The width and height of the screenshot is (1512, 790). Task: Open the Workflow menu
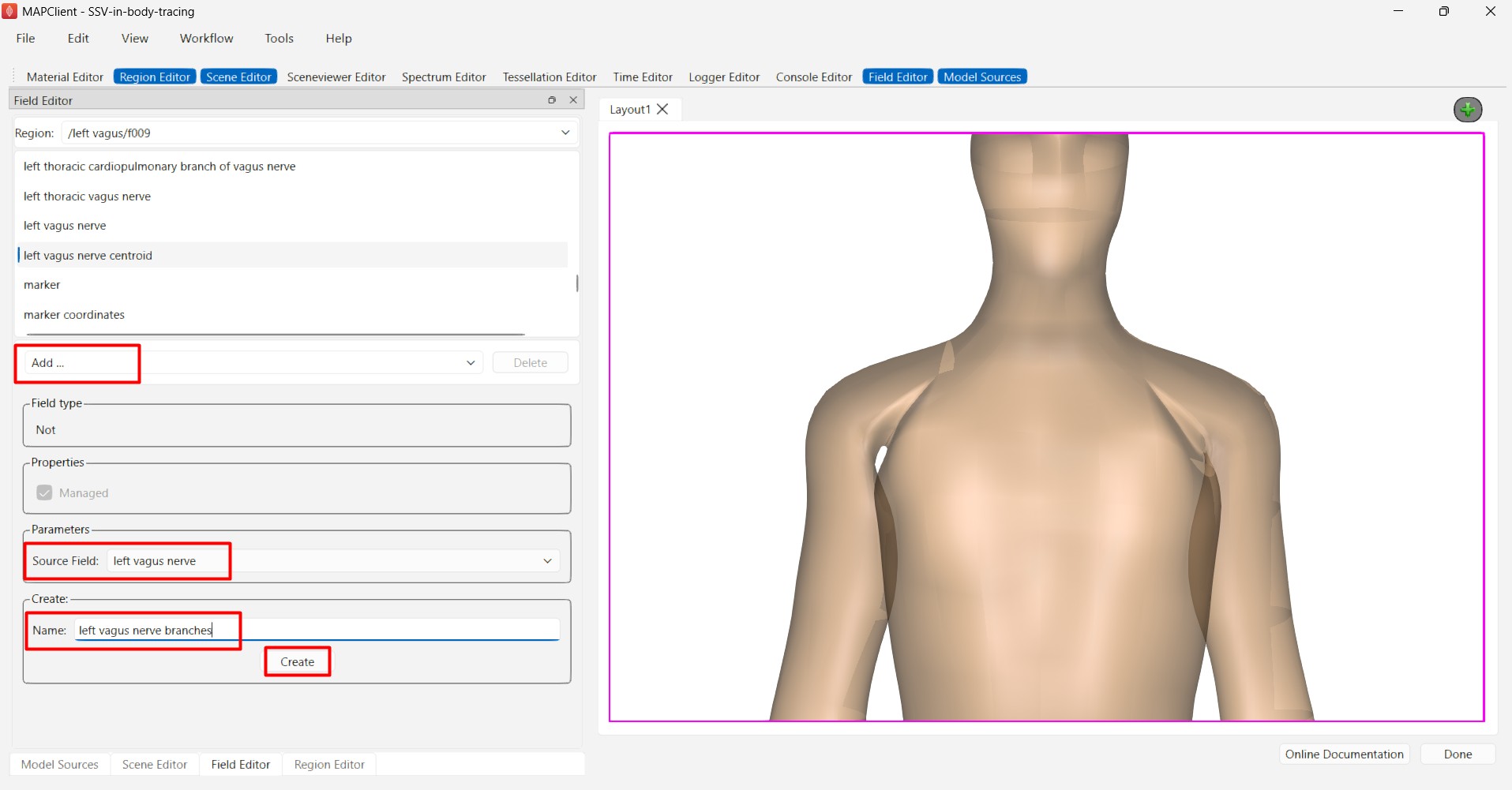(x=207, y=38)
